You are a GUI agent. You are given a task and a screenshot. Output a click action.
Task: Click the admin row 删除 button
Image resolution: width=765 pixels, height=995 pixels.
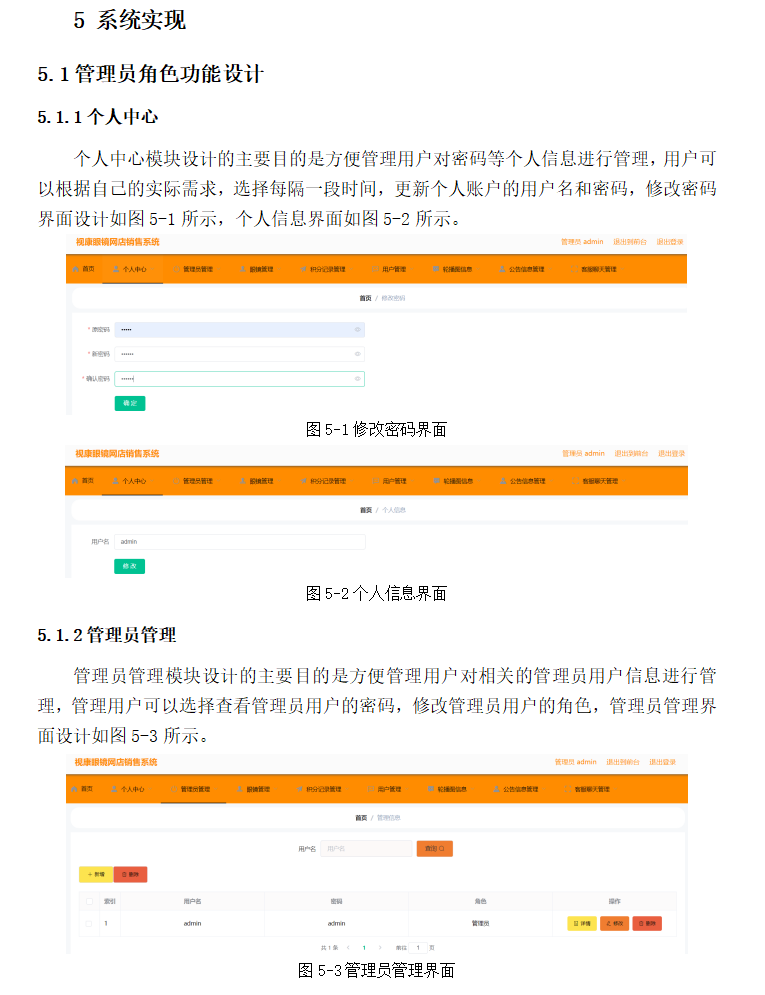[x=647, y=923]
